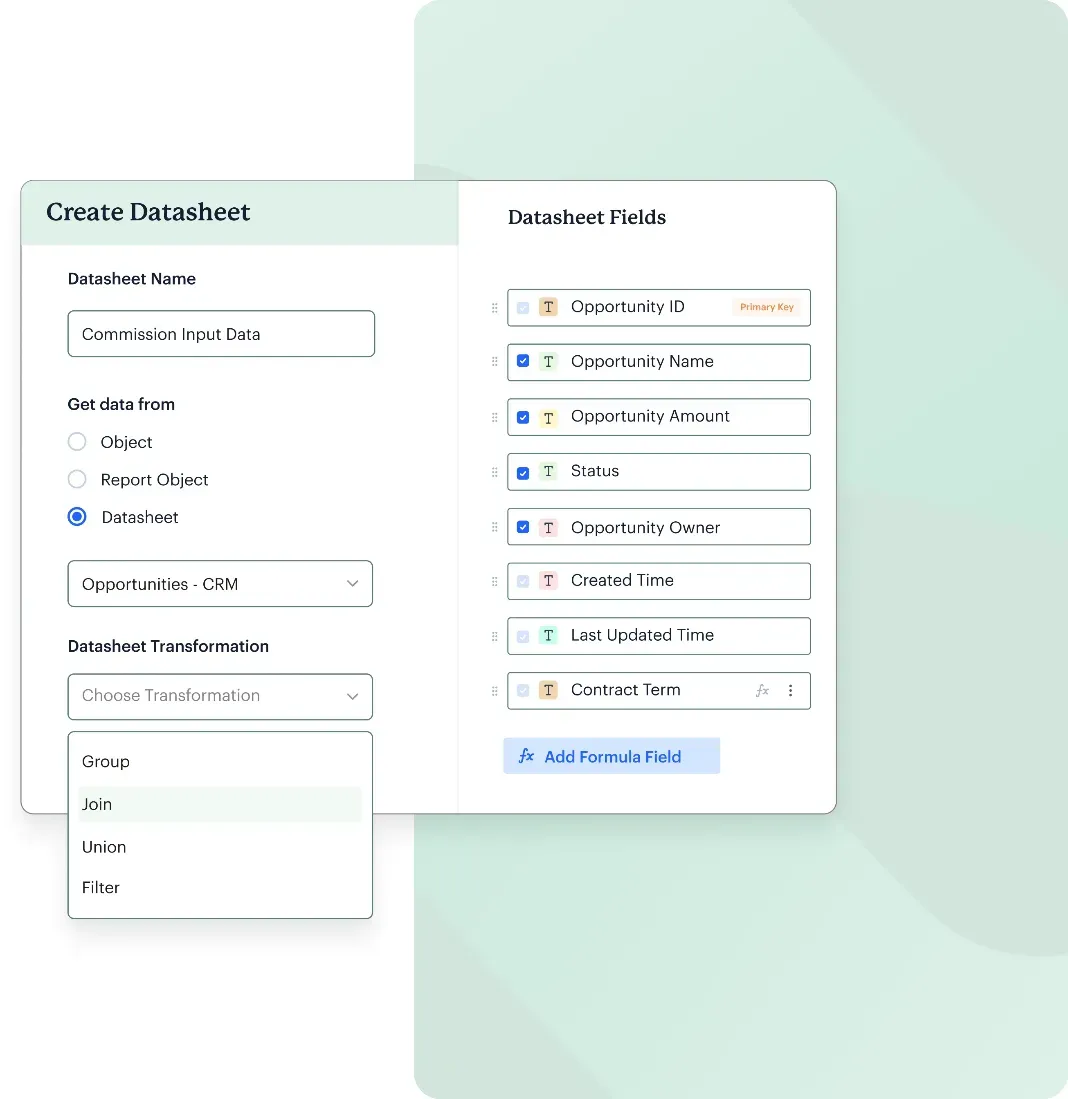The width and height of the screenshot is (1068, 1099).
Task: Grab the drag handle beside Created Time
Action: tap(494, 580)
